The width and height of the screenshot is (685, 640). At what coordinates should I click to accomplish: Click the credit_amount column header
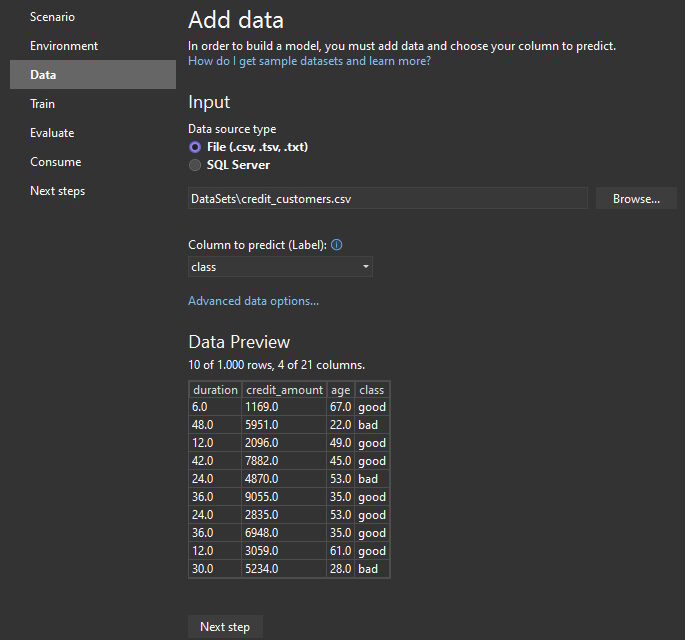284,390
